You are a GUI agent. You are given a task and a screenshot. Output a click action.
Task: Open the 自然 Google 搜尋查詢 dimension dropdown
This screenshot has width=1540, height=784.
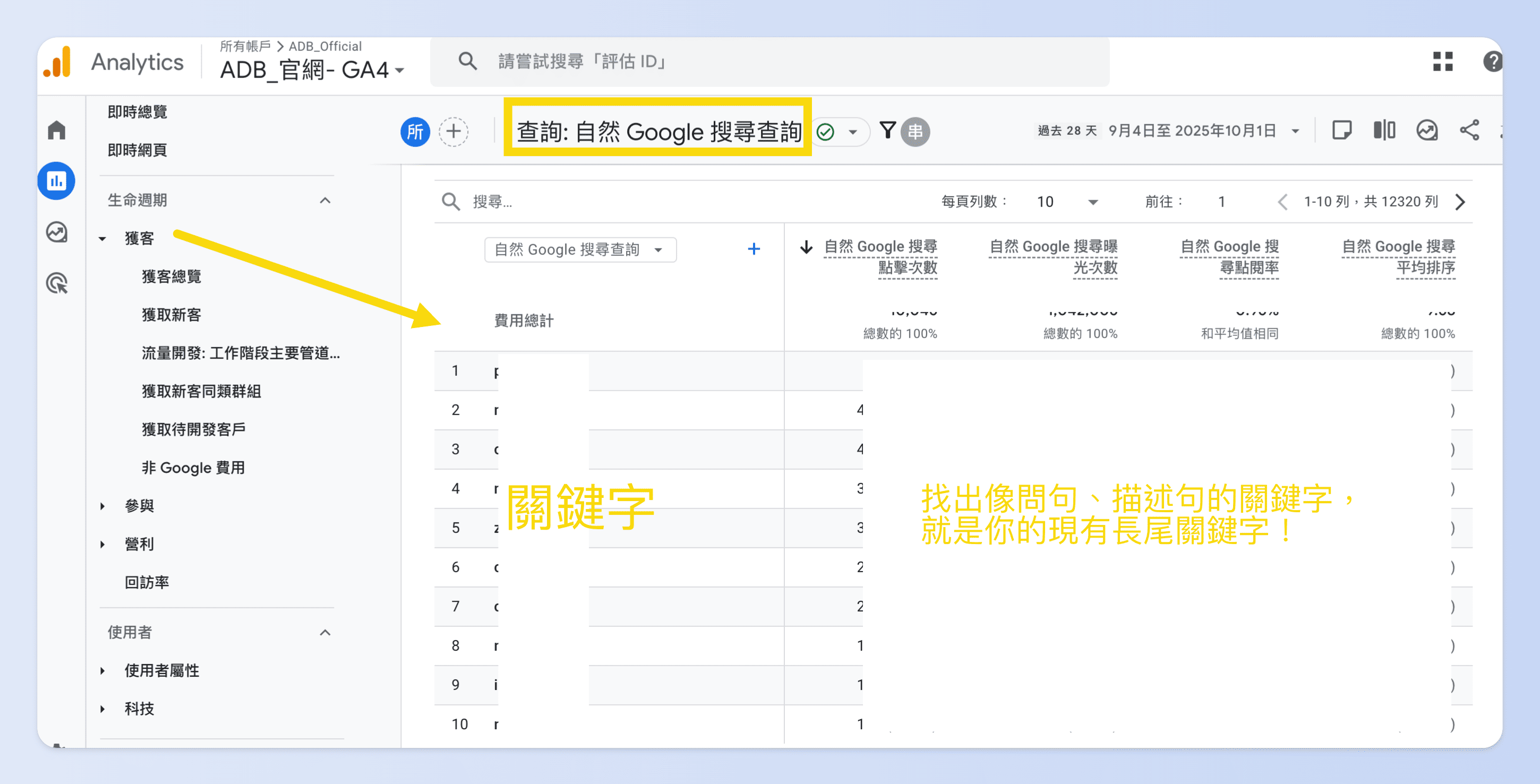pyautogui.click(x=580, y=249)
